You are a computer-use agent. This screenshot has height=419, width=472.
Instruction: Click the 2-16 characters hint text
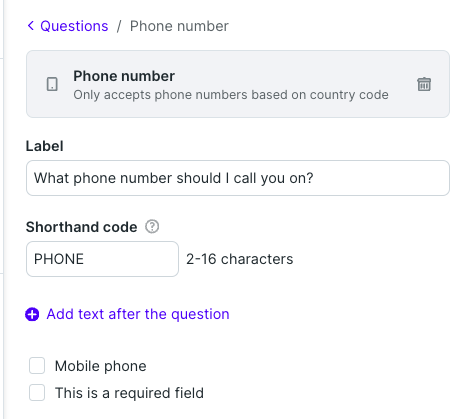click(240, 259)
